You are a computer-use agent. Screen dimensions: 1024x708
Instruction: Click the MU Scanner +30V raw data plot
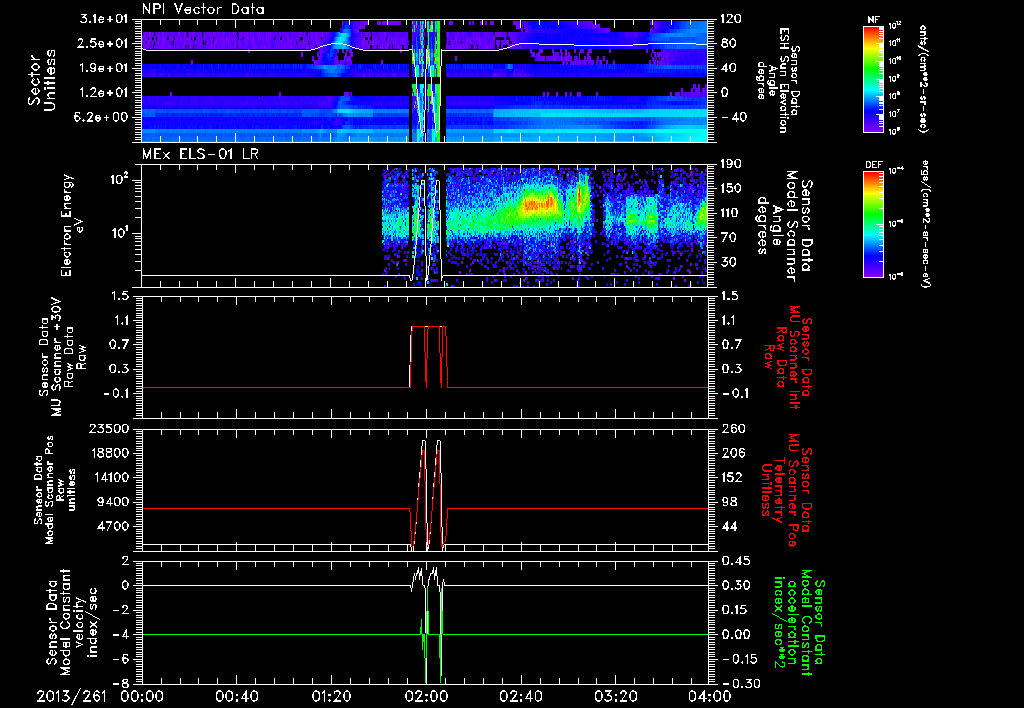pos(424,357)
